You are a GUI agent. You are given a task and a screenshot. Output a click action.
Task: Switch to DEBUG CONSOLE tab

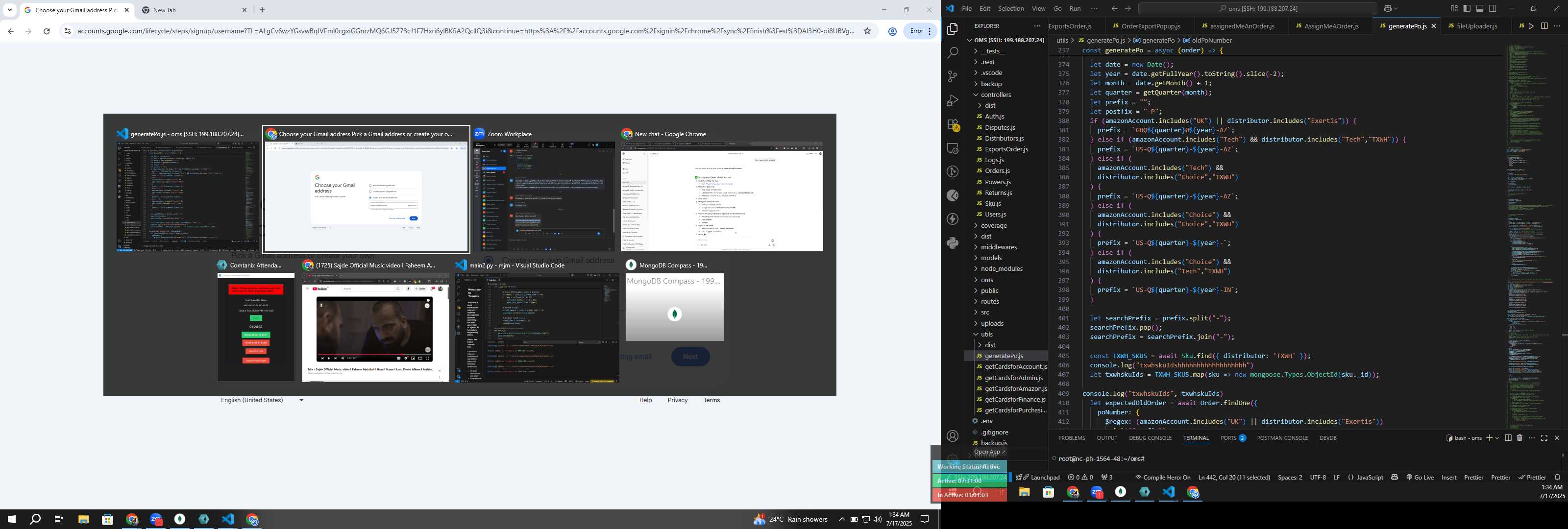(x=1150, y=438)
